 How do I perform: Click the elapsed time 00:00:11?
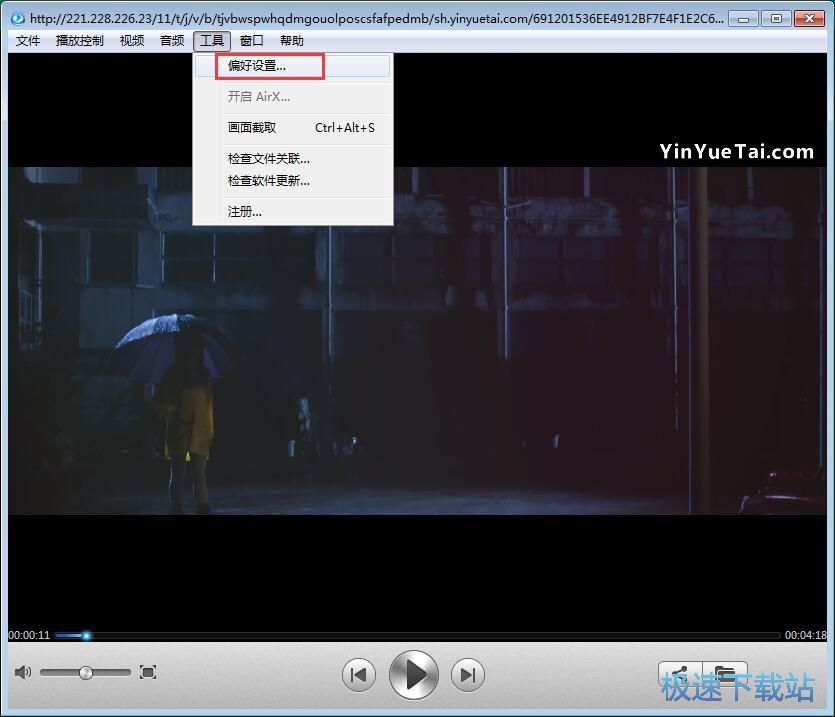point(29,635)
